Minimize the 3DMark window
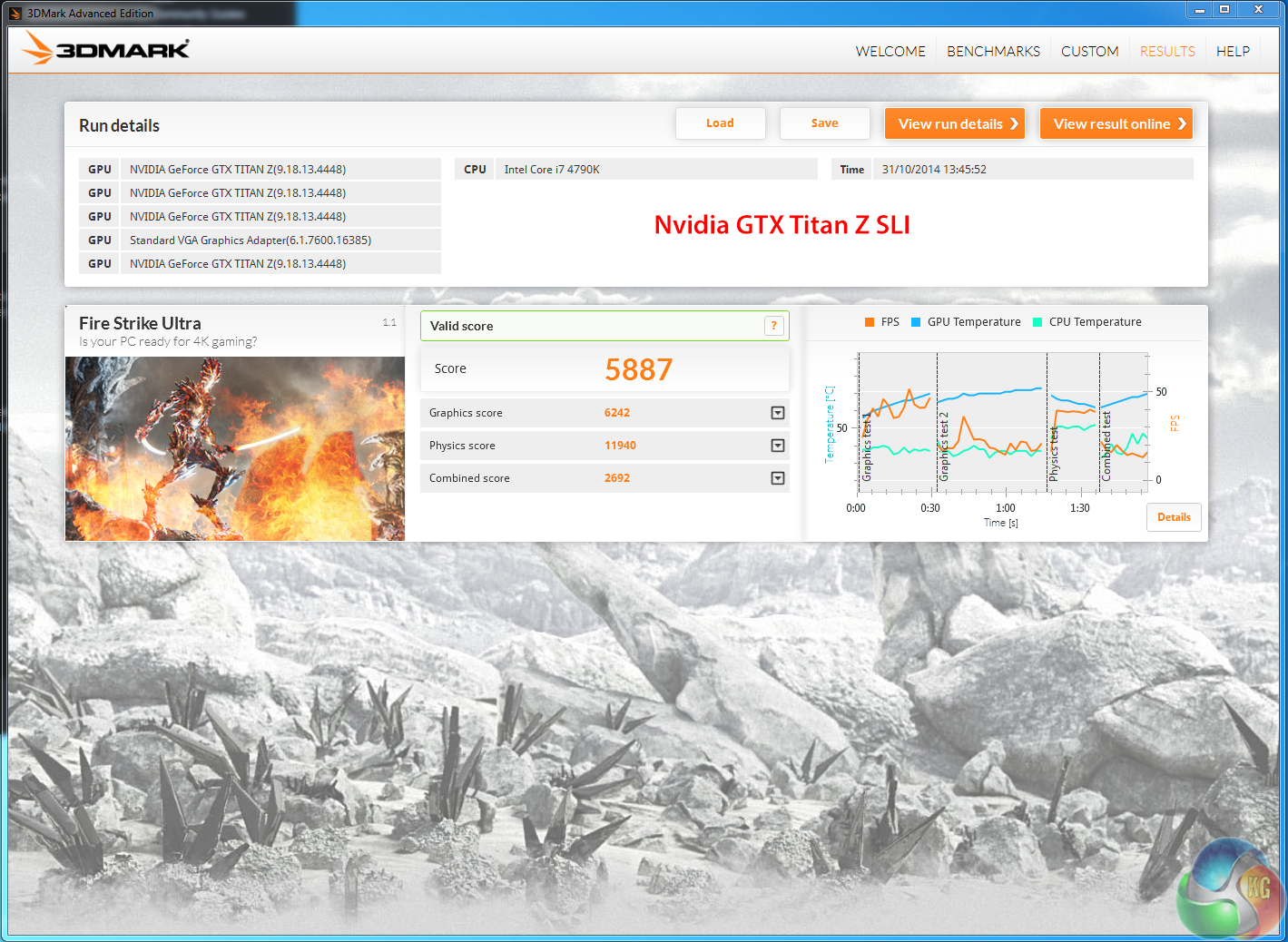This screenshot has height=942, width=1288. pos(1200,10)
